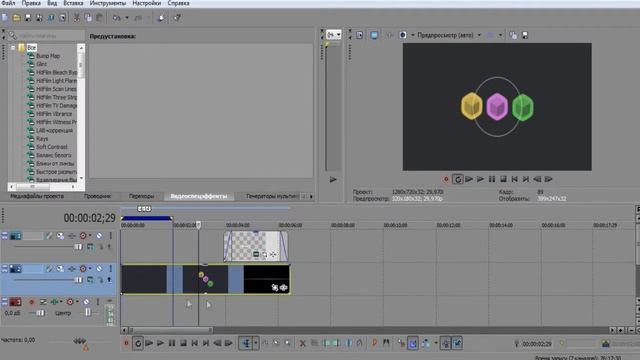Adjust track 2 level slider
Screen dimensions: 640x360
[78, 280]
